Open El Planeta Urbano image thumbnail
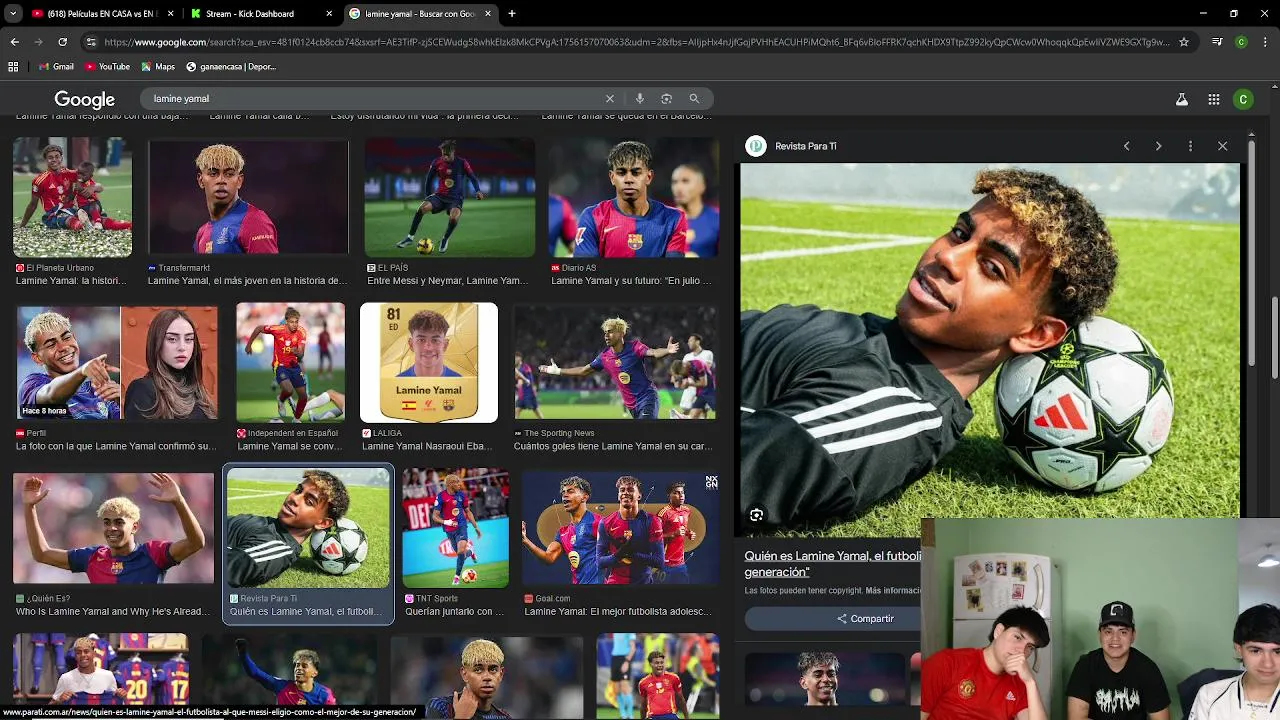 pyautogui.click(x=72, y=198)
